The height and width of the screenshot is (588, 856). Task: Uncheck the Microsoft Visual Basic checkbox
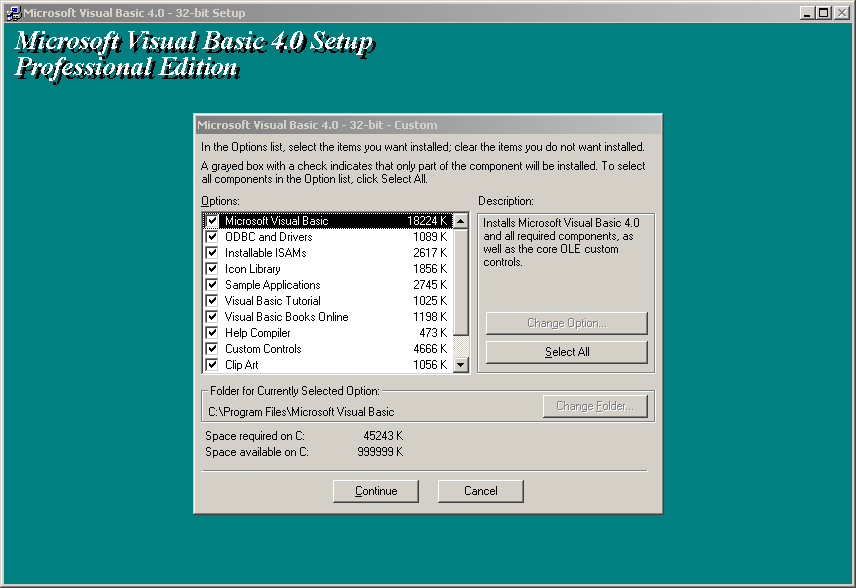pyautogui.click(x=212, y=221)
